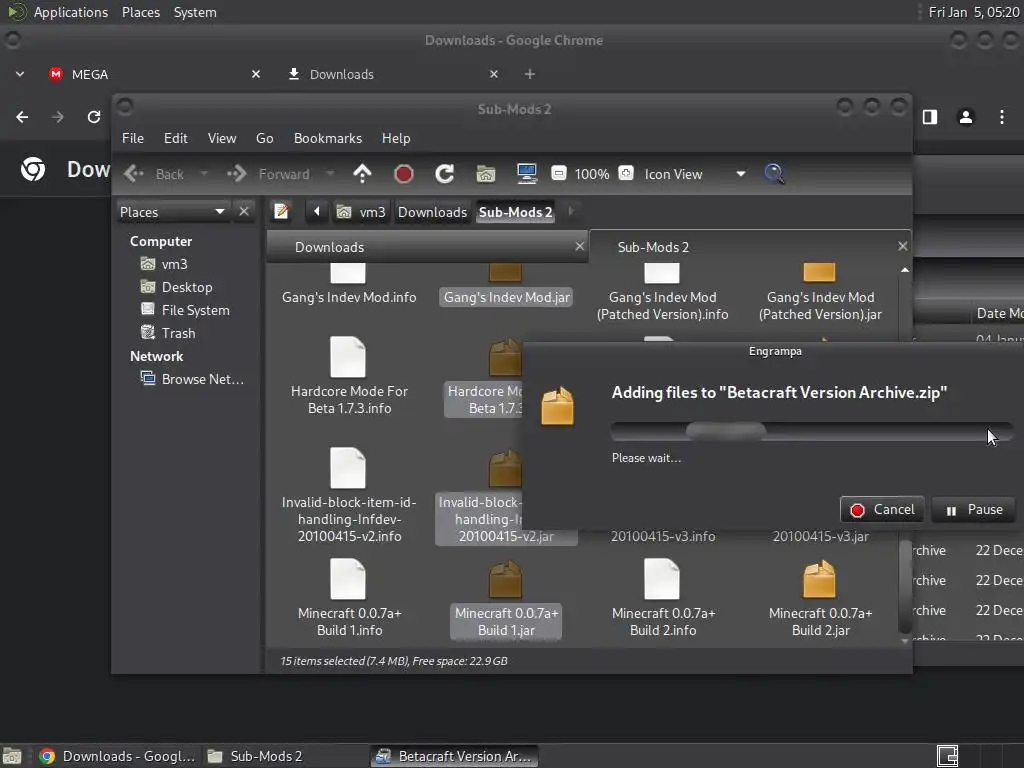The width and height of the screenshot is (1024, 768).
Task: Open the View menu
Action: point(222,138)
